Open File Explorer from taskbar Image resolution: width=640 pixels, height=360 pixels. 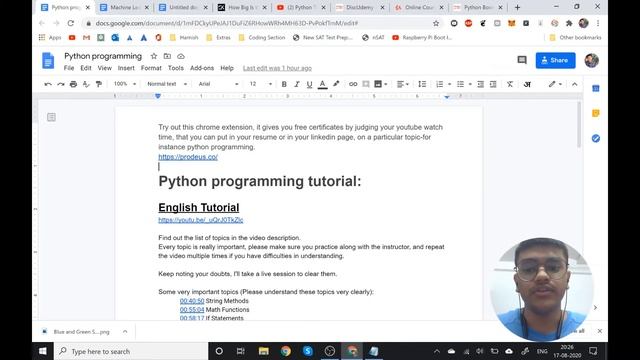coord(263,351)
